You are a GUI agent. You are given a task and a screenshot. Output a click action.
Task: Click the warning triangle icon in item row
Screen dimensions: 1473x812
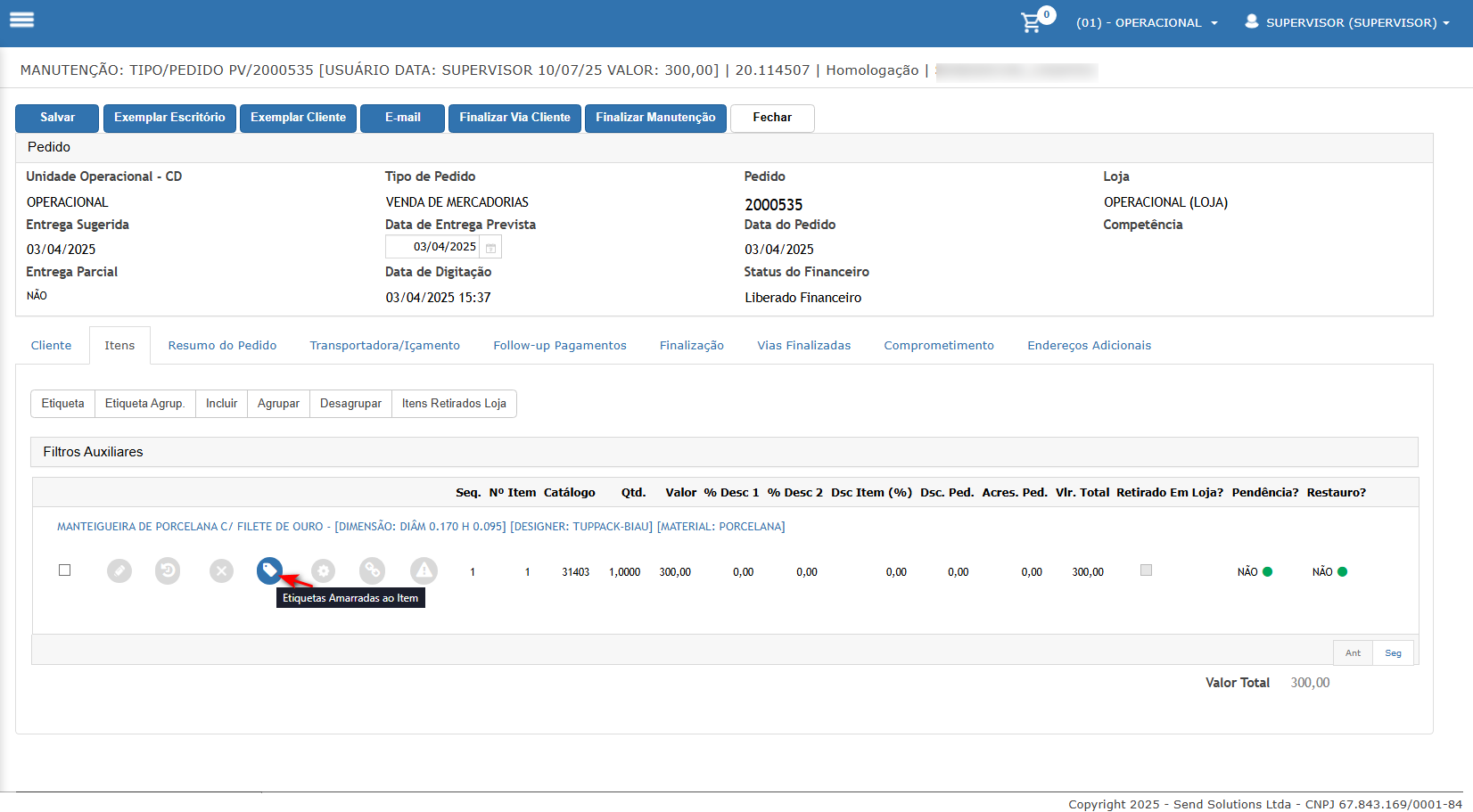coord(424,570)
